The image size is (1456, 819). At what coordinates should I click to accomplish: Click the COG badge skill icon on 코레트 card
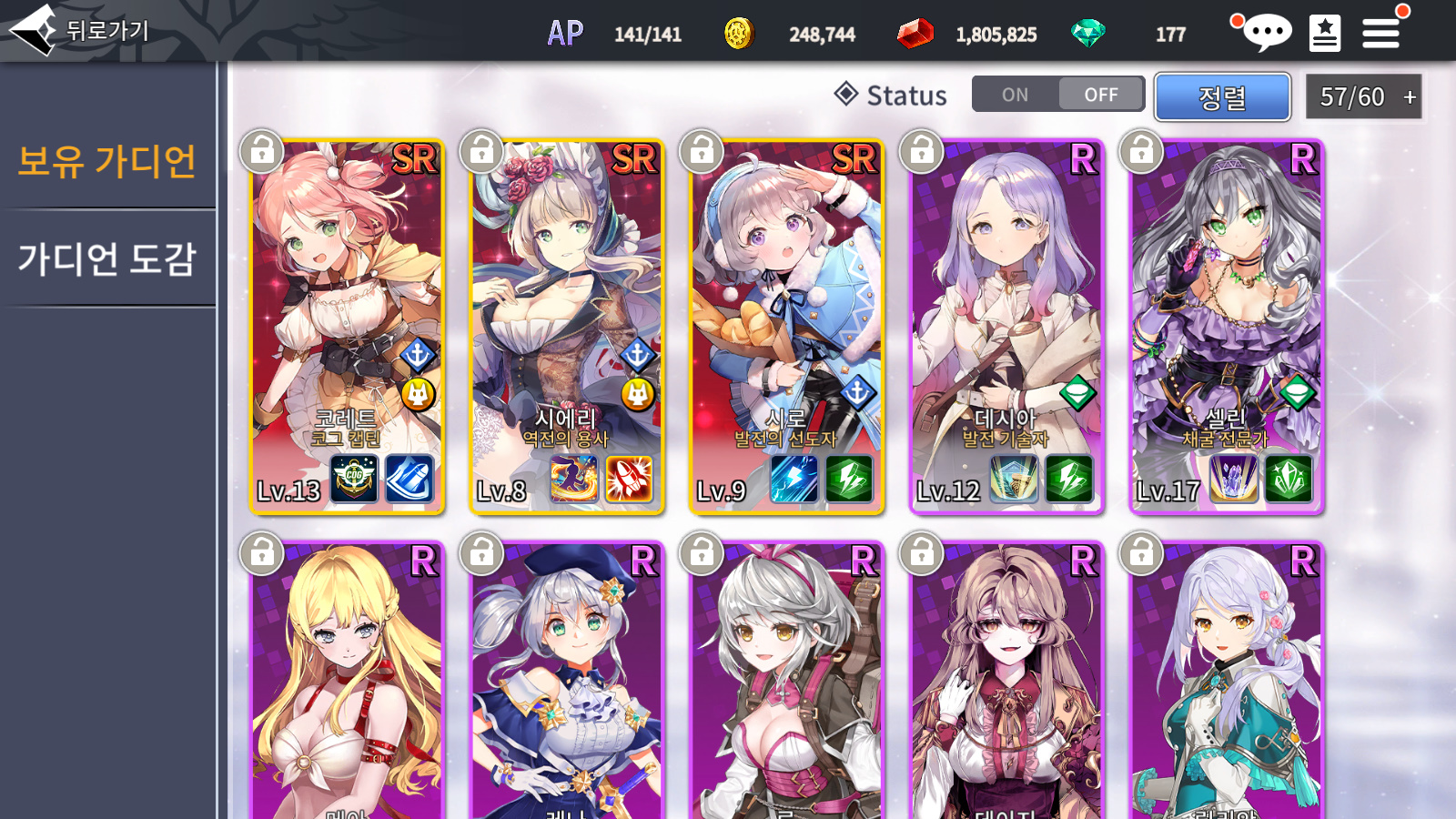pyautogui.click(x=354, y=480)
